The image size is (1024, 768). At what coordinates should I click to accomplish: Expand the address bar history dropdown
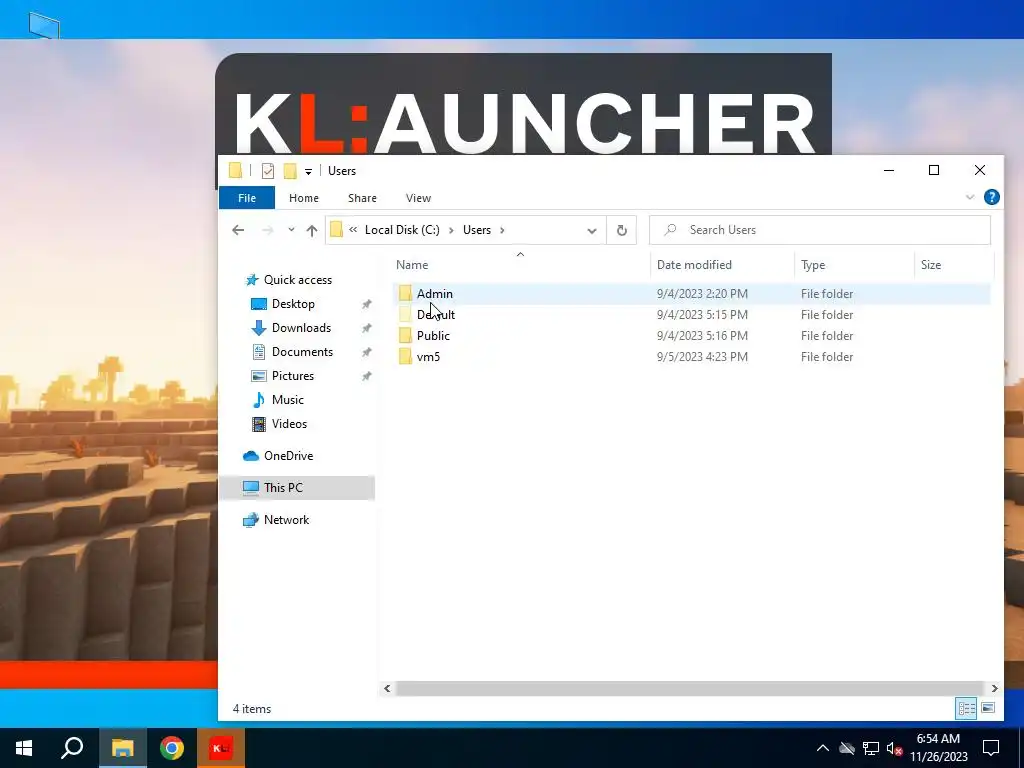coord(592,230)
